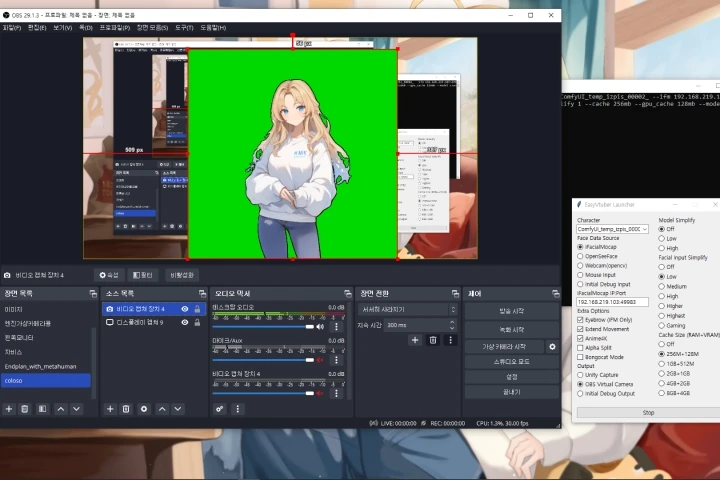Viewport: 720px width, 480px height.
Task: Increase the 지속 시간 duration with up arrow
Action: point(452,322)
